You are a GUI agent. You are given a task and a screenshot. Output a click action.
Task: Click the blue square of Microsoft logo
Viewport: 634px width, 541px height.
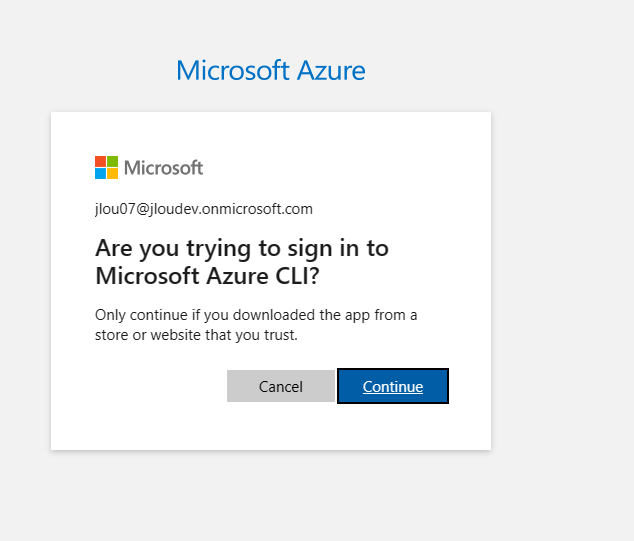(x=100, y=173)
